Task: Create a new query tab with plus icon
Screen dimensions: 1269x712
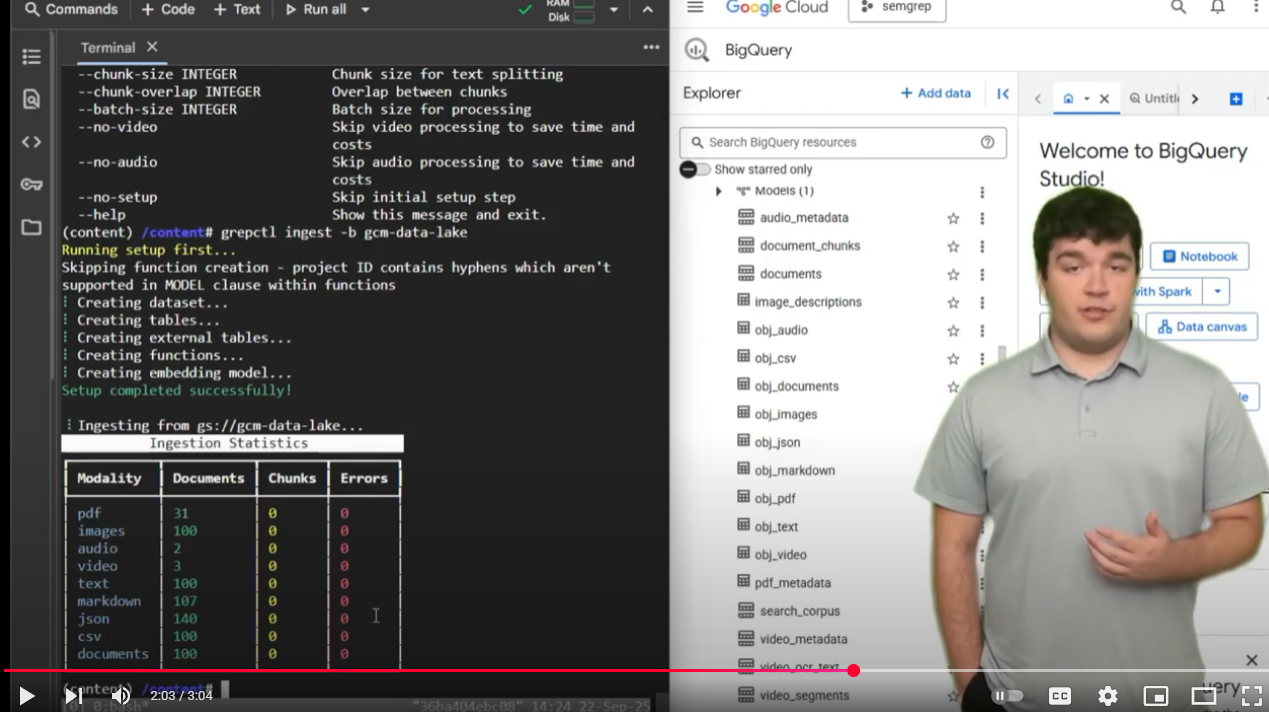Action: point(1236,98)
